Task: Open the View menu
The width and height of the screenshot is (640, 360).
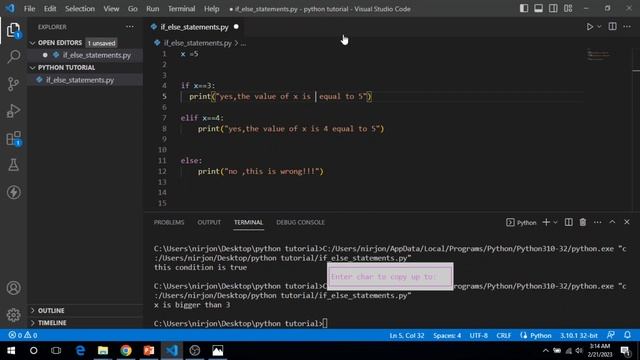Action: [x=111, y=9]
